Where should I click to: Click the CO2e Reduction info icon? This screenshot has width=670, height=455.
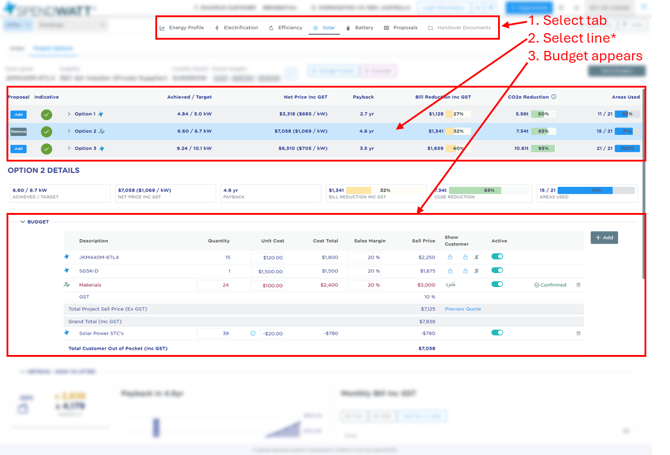pyautogui.click(x=554, y=97)
